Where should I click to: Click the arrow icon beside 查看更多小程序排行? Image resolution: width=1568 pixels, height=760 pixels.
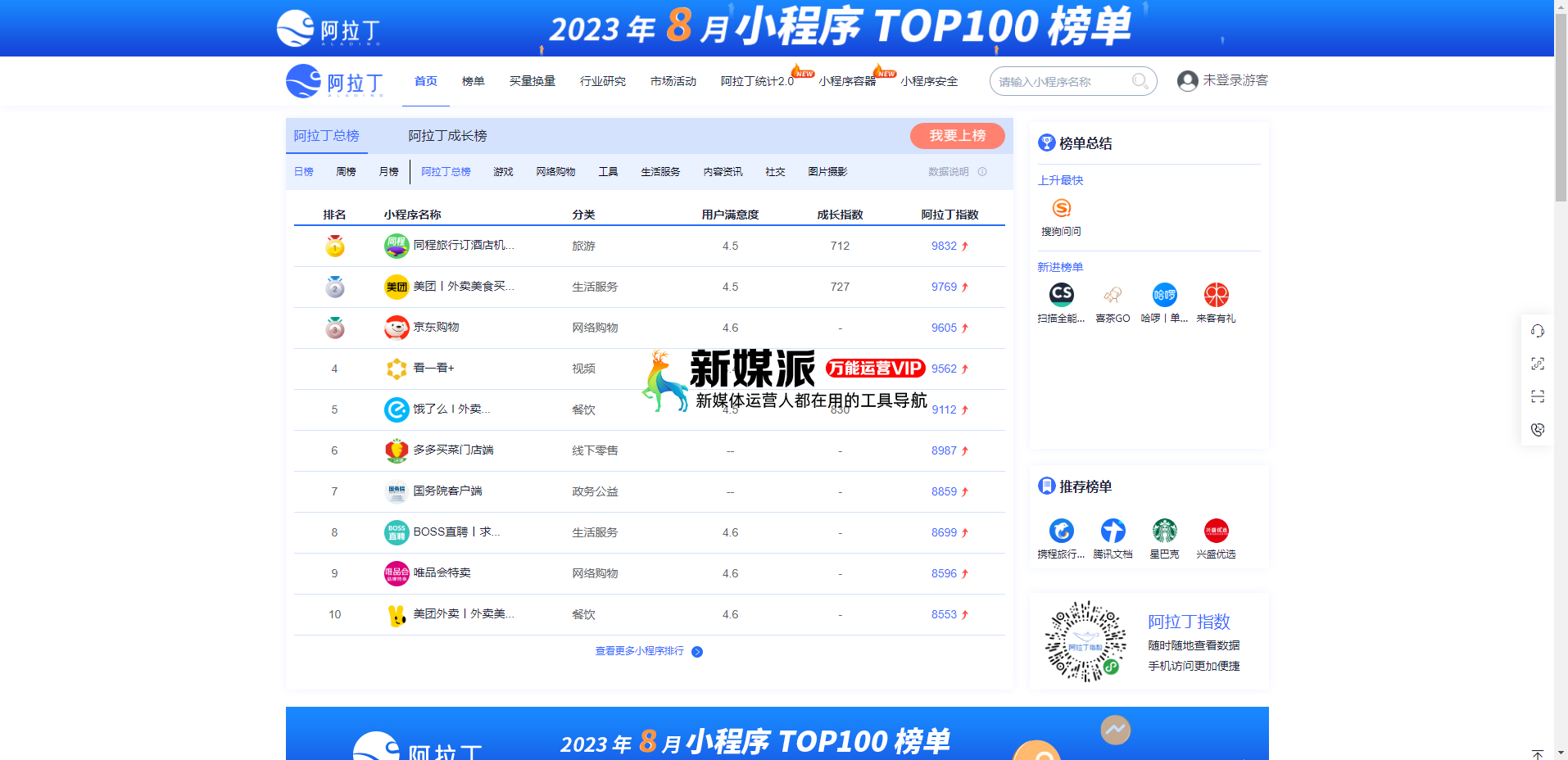[697, 652]
